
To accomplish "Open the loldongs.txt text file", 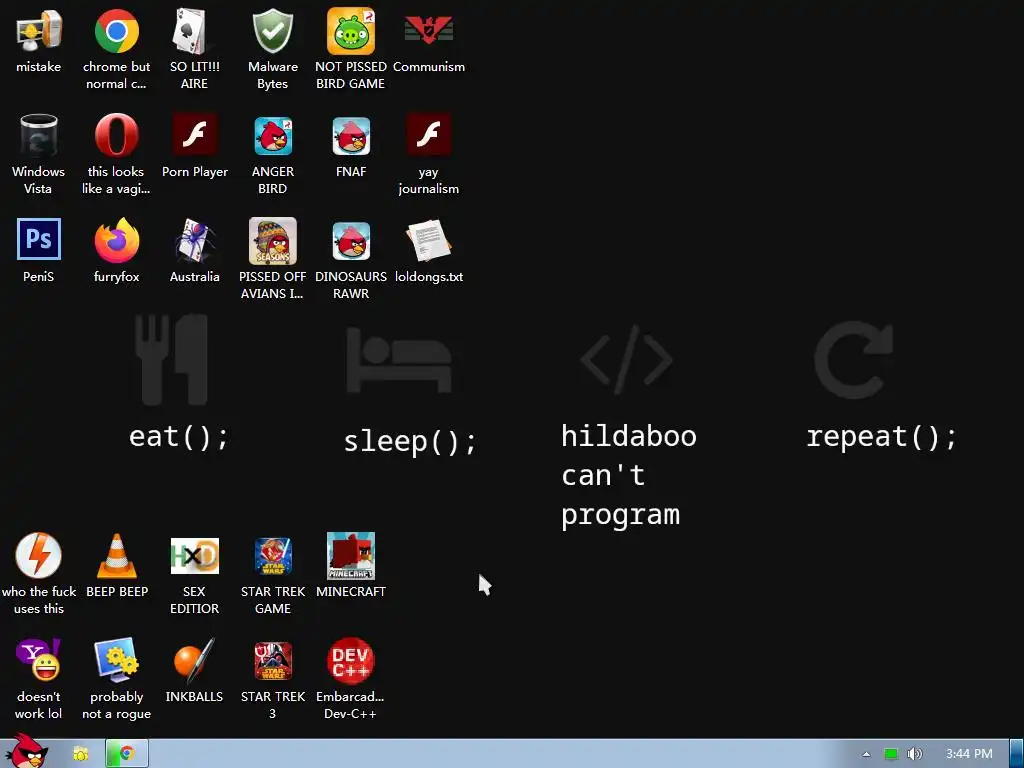I will click(x=428, y=240).
